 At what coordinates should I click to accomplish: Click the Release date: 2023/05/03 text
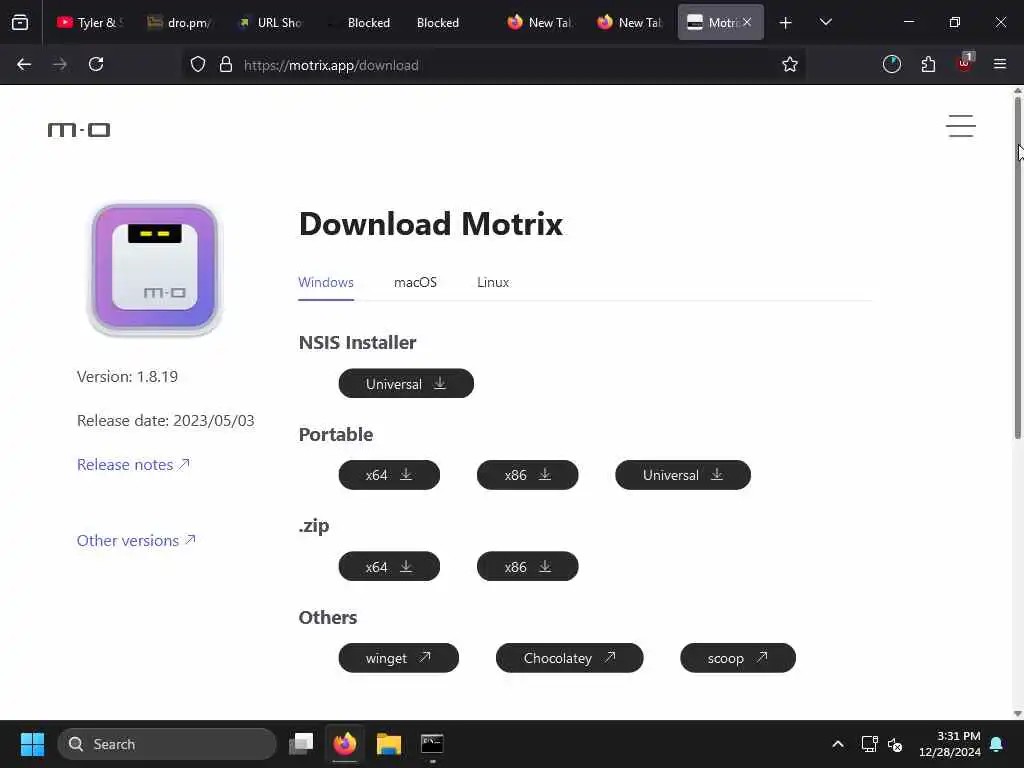[166, 421]
